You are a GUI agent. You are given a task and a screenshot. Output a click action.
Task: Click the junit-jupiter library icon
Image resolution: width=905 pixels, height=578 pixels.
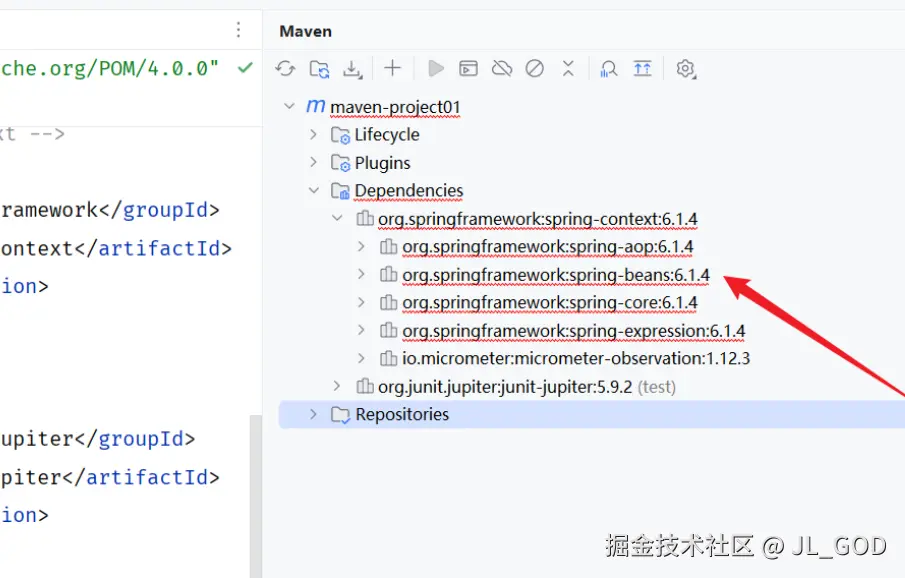pyautogui.click(x=365, y=386)
